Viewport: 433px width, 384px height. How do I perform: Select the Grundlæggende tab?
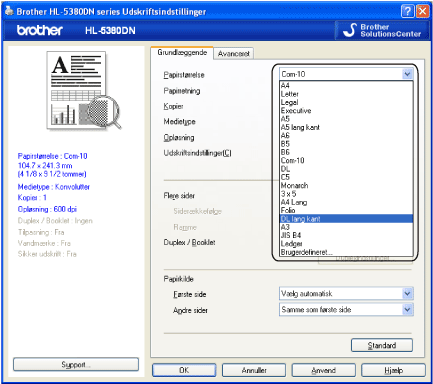[182, 53]
